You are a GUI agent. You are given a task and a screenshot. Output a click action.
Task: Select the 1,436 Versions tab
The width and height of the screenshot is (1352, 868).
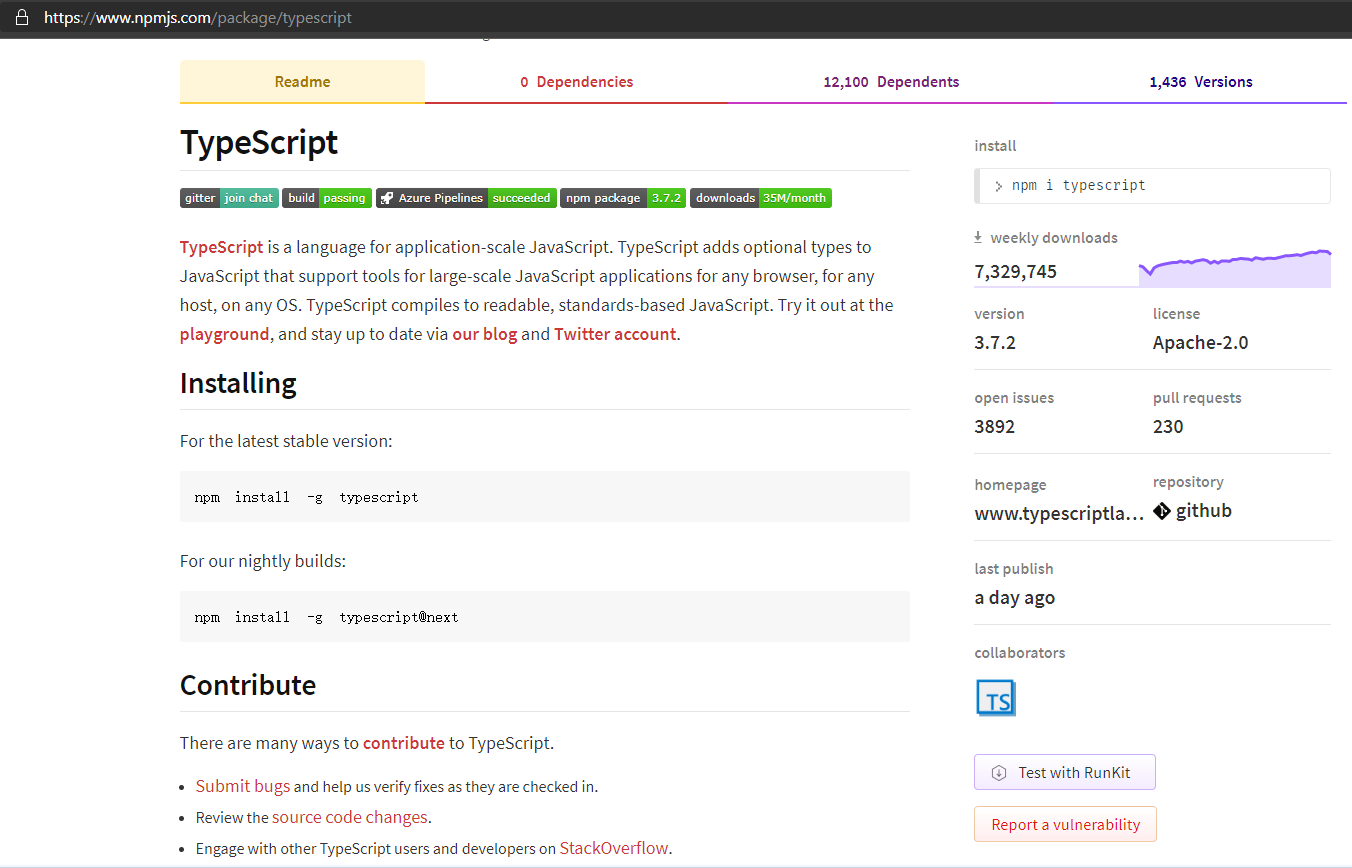pos(1200,82)
